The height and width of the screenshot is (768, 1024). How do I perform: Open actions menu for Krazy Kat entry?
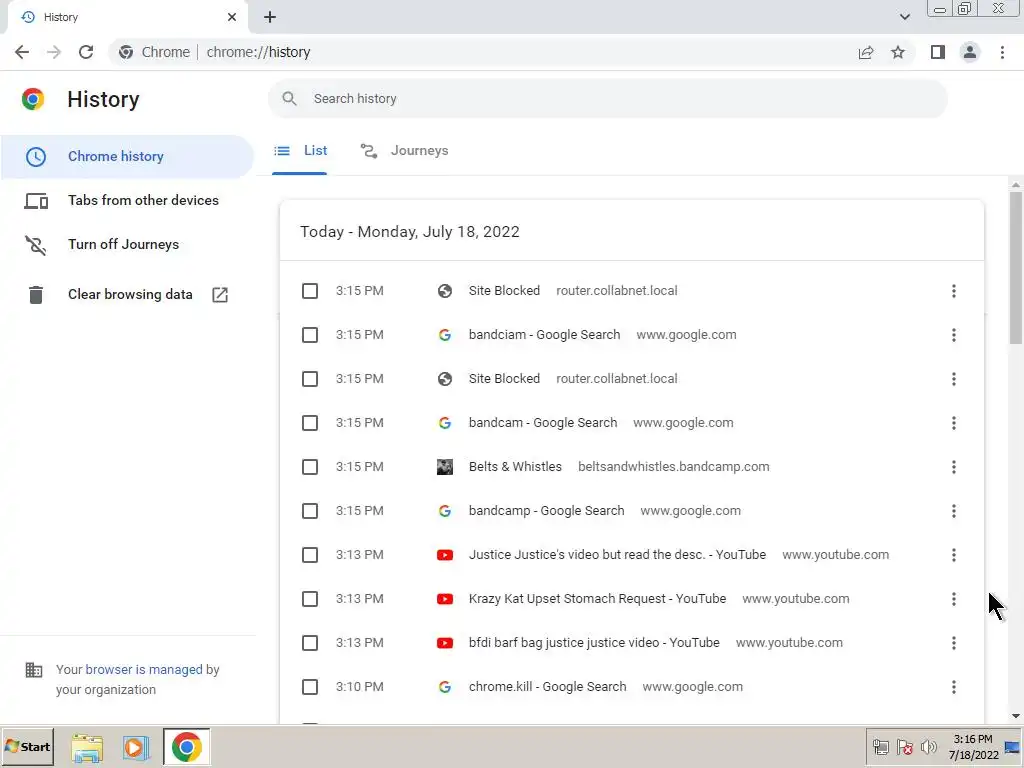click(953, 599)
